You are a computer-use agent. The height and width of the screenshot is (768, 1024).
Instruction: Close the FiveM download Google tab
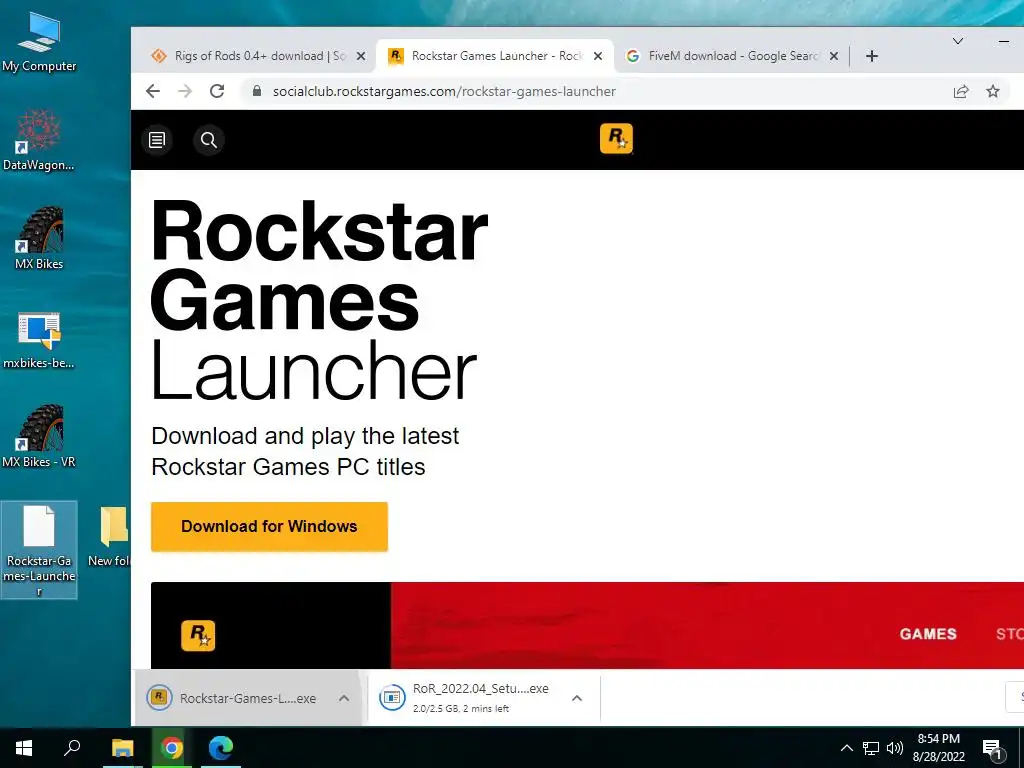pyautogui.click(x=833, y=56)
